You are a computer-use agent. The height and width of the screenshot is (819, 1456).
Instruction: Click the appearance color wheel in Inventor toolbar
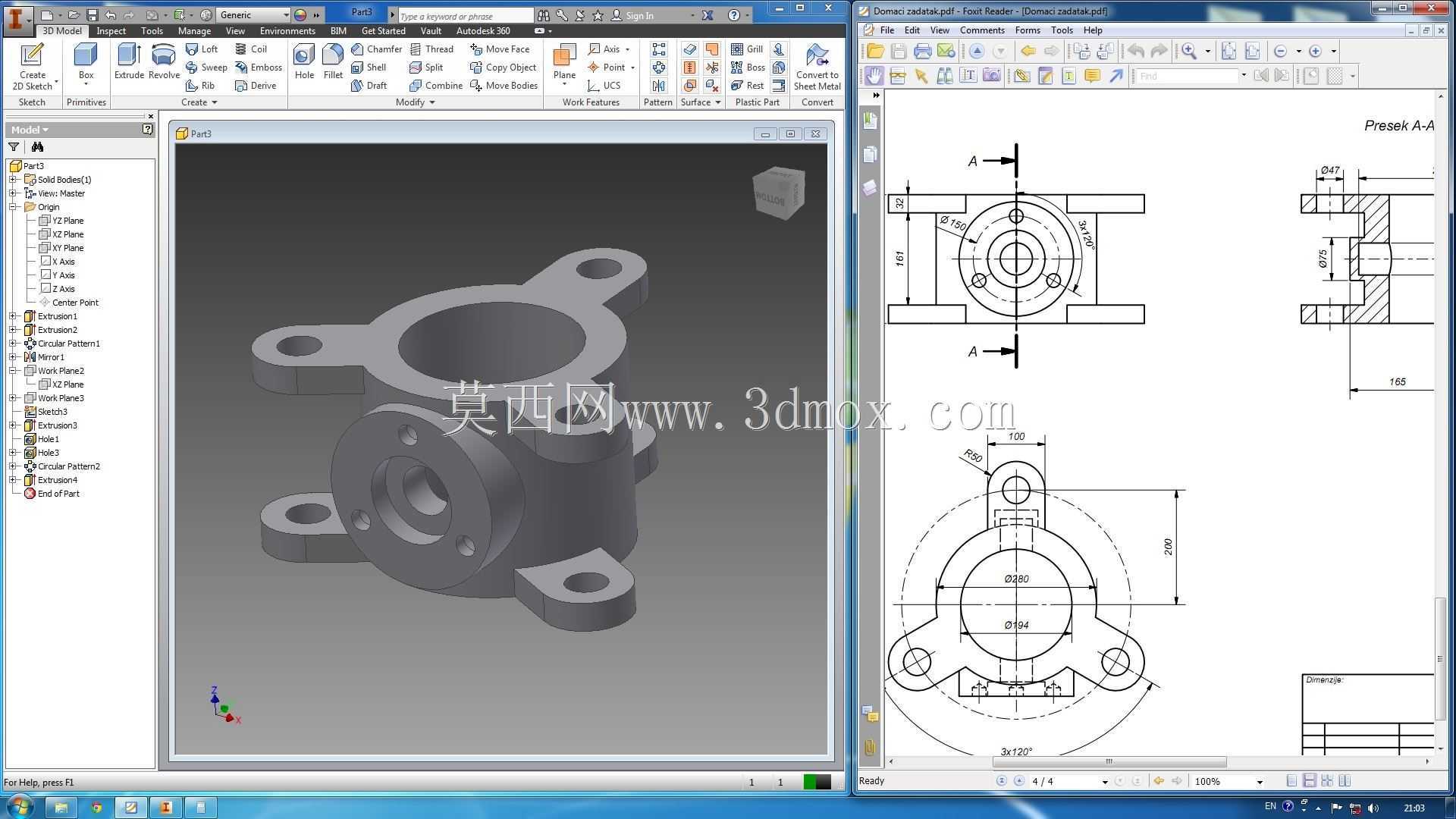(x=300, y=15)
